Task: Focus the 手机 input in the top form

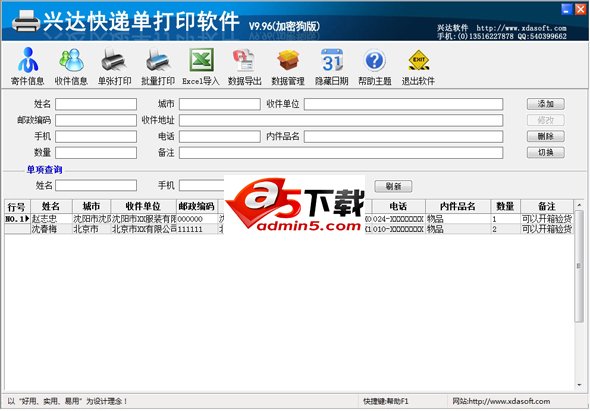Action: (96, 137)
